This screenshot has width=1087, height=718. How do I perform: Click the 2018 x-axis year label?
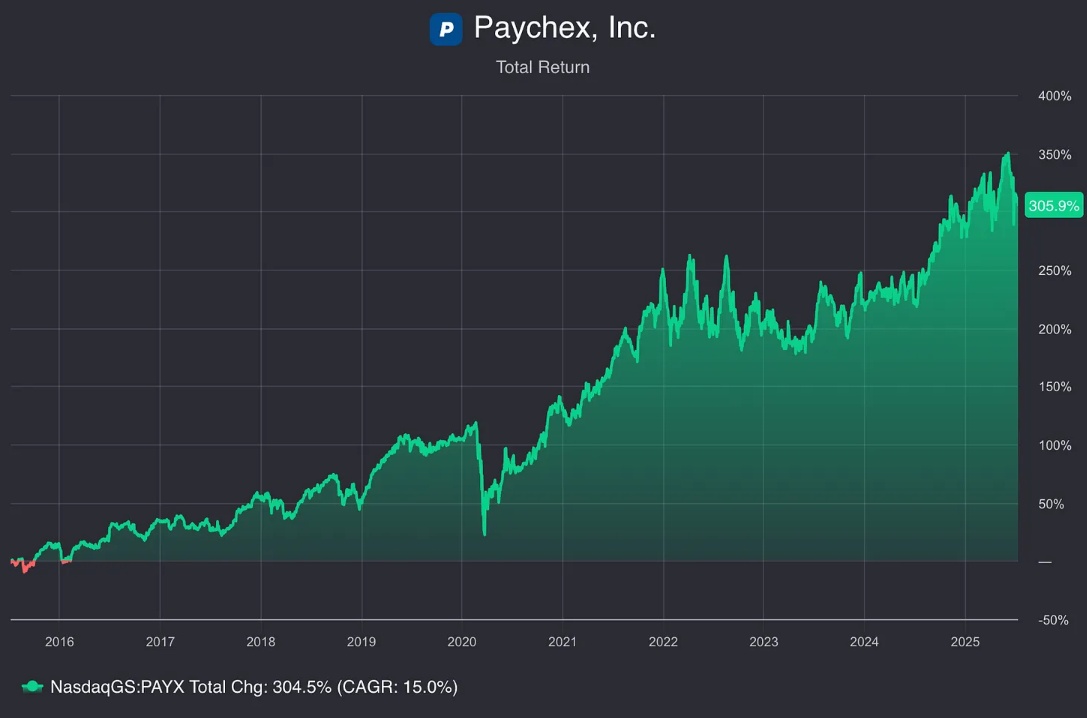coord(261,642)
